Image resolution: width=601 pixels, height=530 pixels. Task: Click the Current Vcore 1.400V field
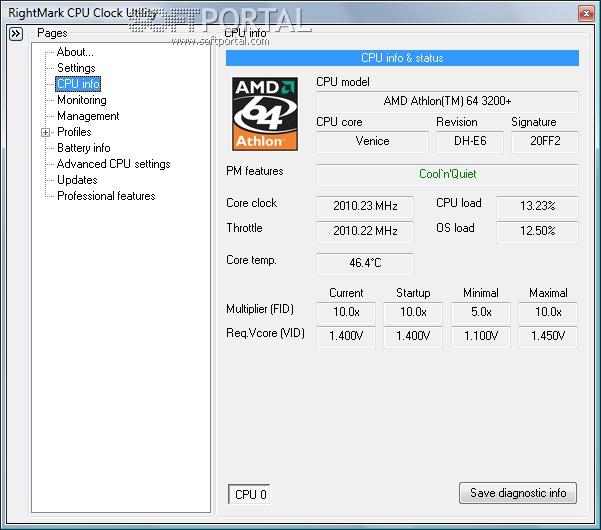pos(346,337)
